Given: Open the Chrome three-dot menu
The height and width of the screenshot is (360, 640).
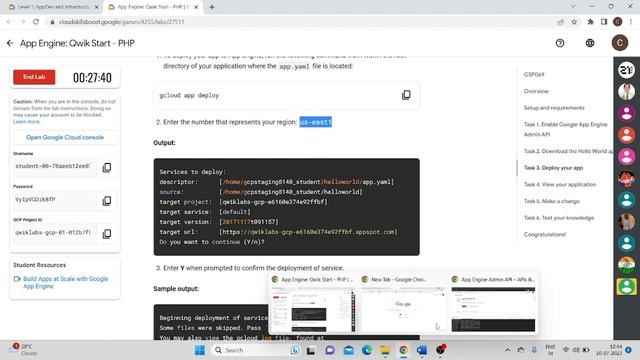Looking at the screenshot, I should click(631, 22).
